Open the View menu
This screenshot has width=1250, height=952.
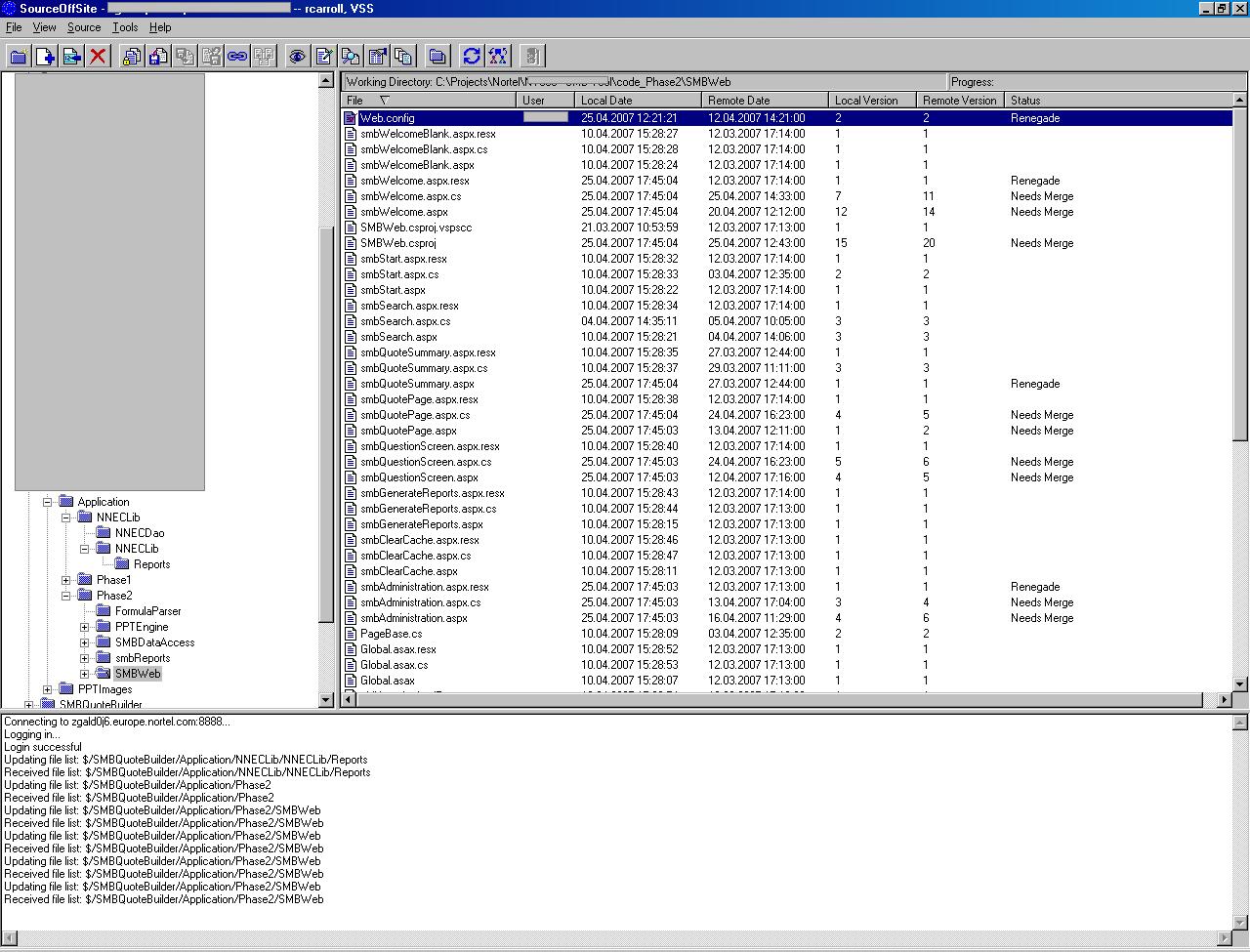tap(44, 27)
